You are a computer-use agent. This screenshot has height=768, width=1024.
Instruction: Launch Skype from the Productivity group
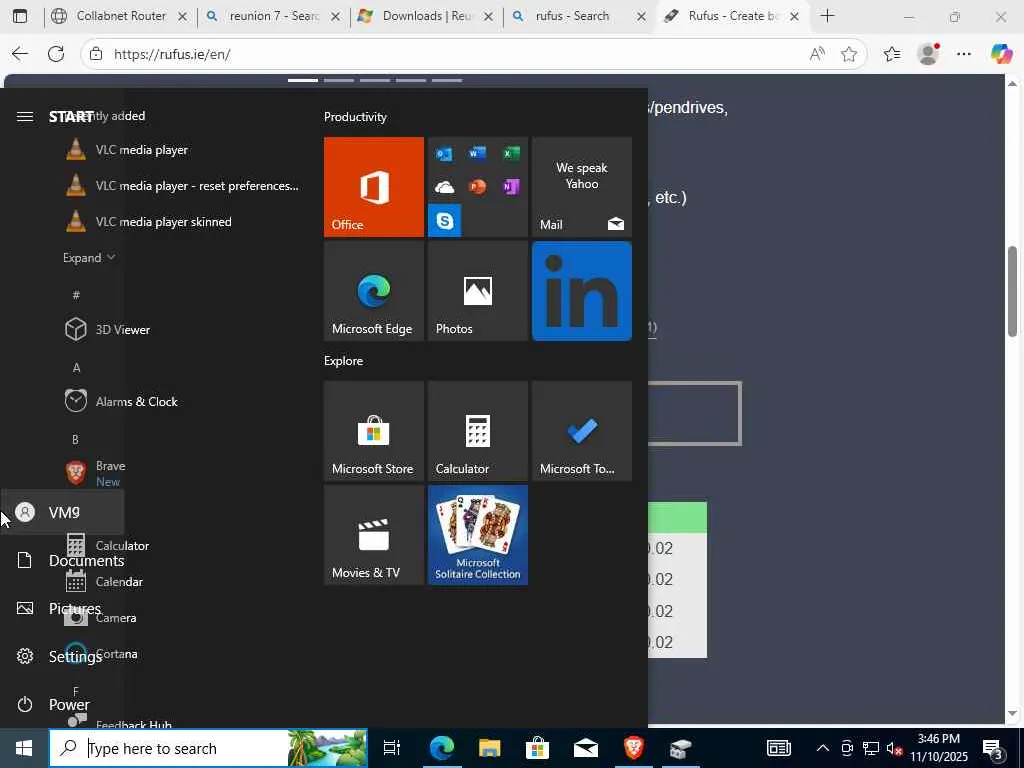click(x=445, y=221)
